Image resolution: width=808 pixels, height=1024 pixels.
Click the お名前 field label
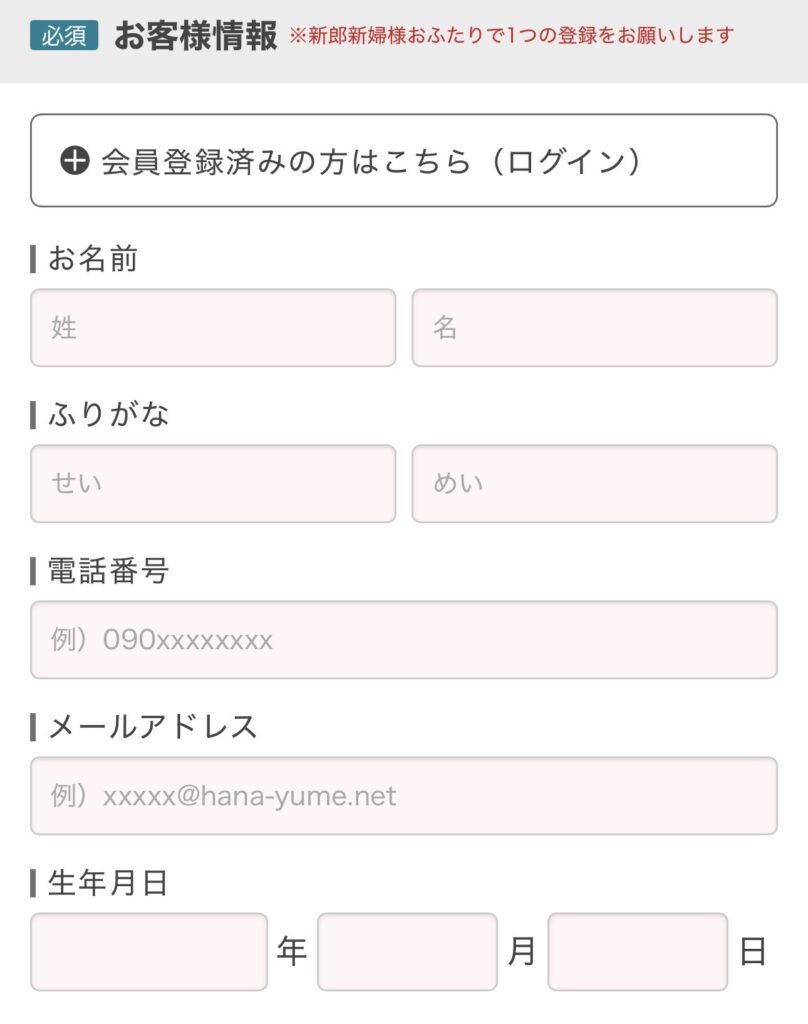click(x=93, y=259)
